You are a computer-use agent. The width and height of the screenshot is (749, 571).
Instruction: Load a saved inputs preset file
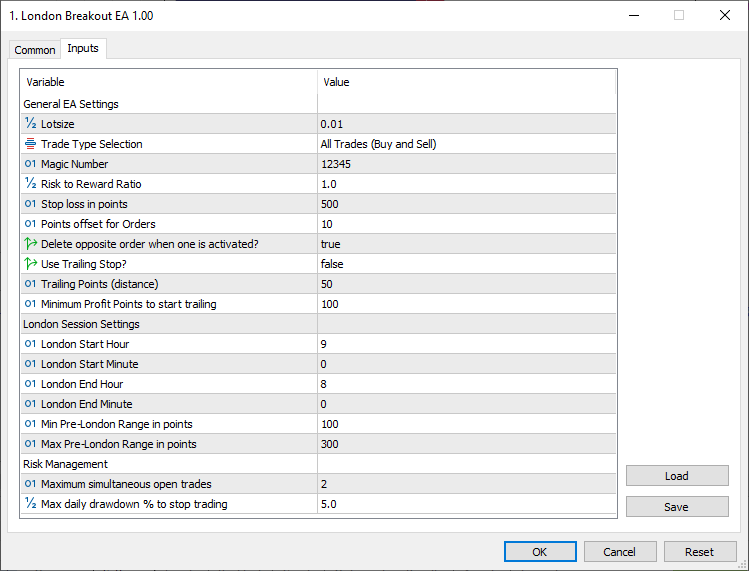tap(677, 476)
